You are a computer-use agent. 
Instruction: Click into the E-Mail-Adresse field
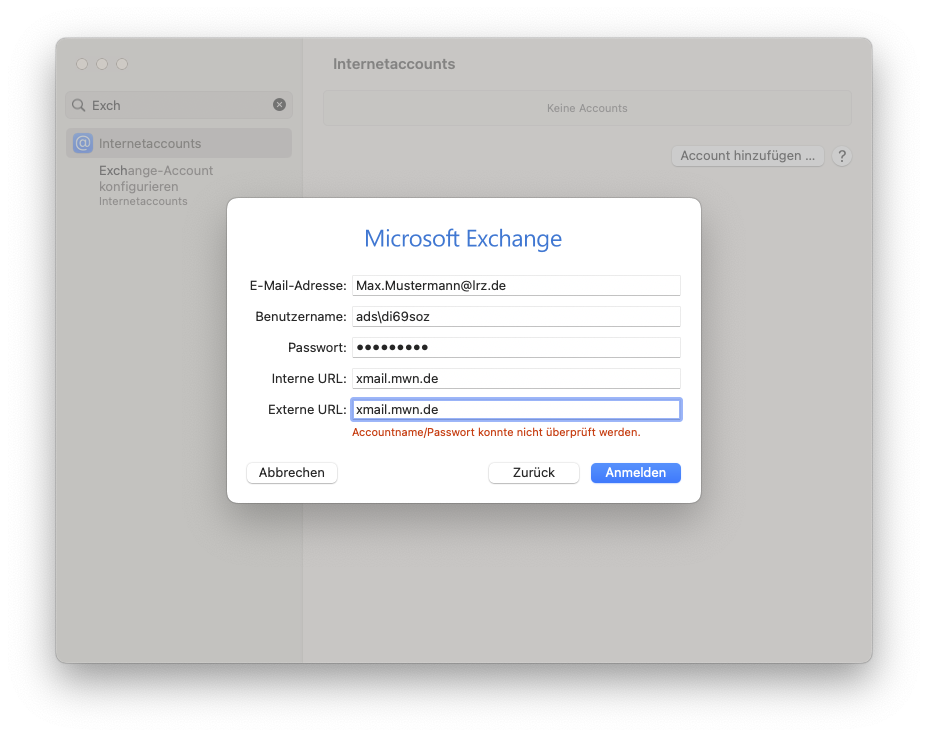point(516,286)
